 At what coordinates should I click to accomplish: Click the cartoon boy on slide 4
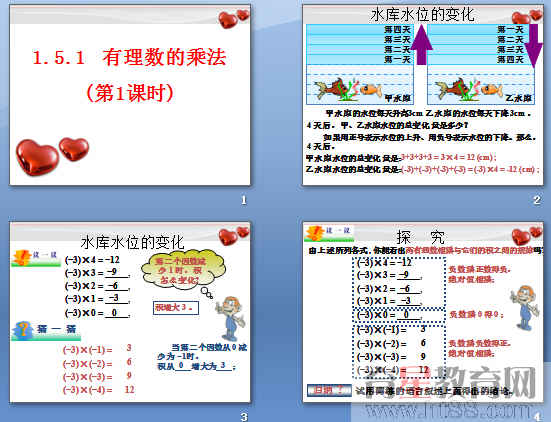pyautogui.click(x=524, y=308)
